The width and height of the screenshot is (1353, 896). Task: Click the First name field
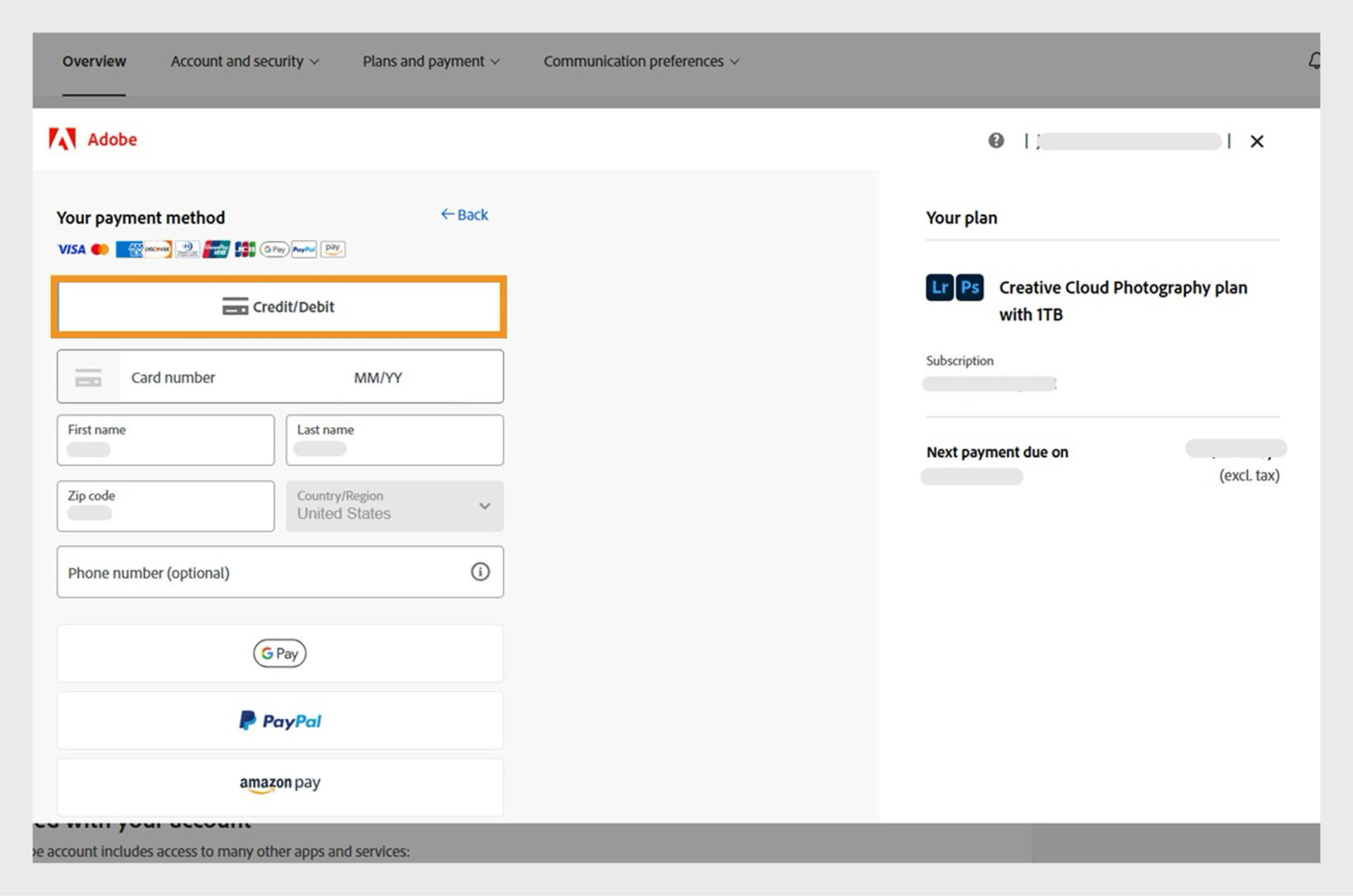coord(166,440)
